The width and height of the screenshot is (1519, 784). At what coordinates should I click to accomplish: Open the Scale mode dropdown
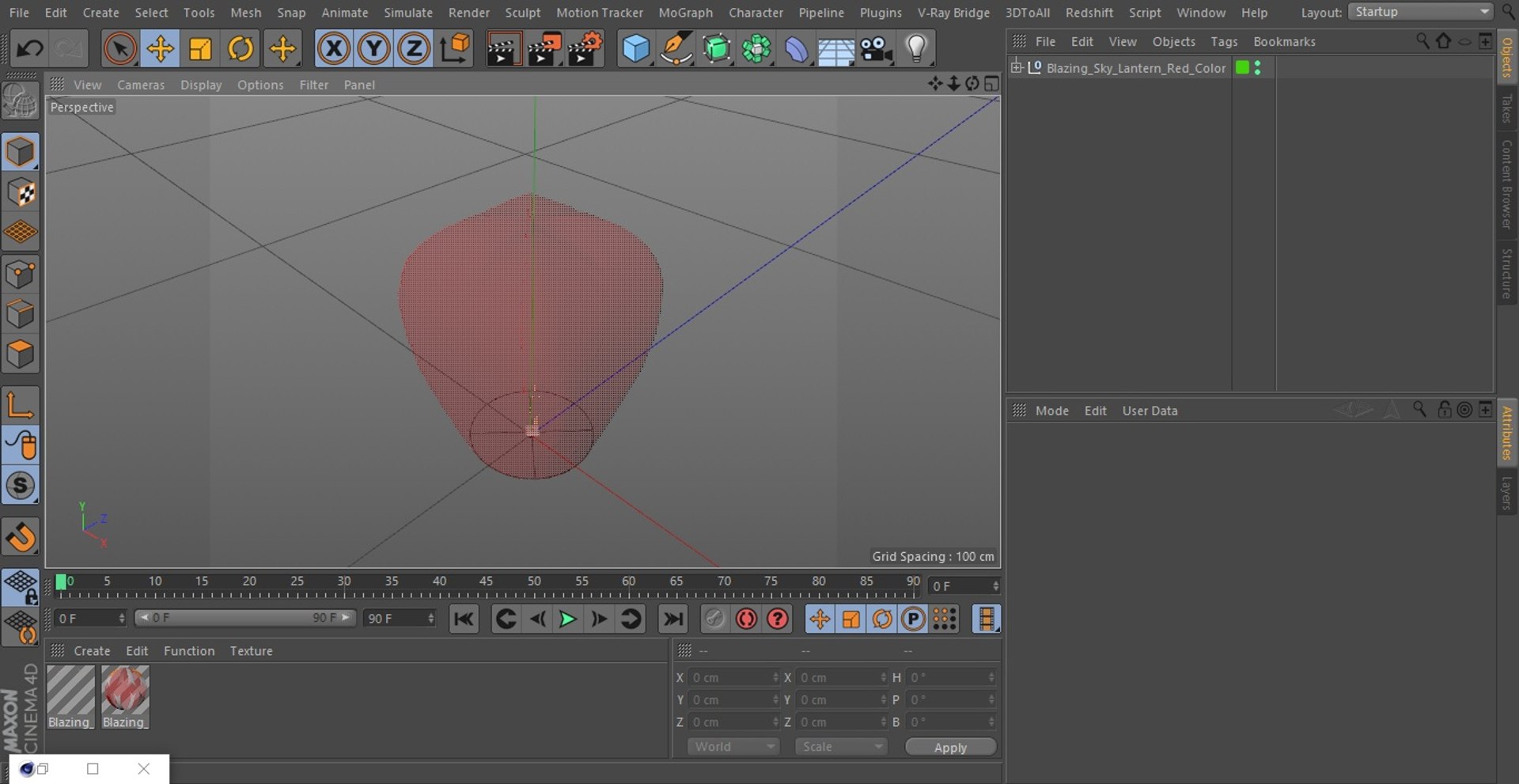841,746
